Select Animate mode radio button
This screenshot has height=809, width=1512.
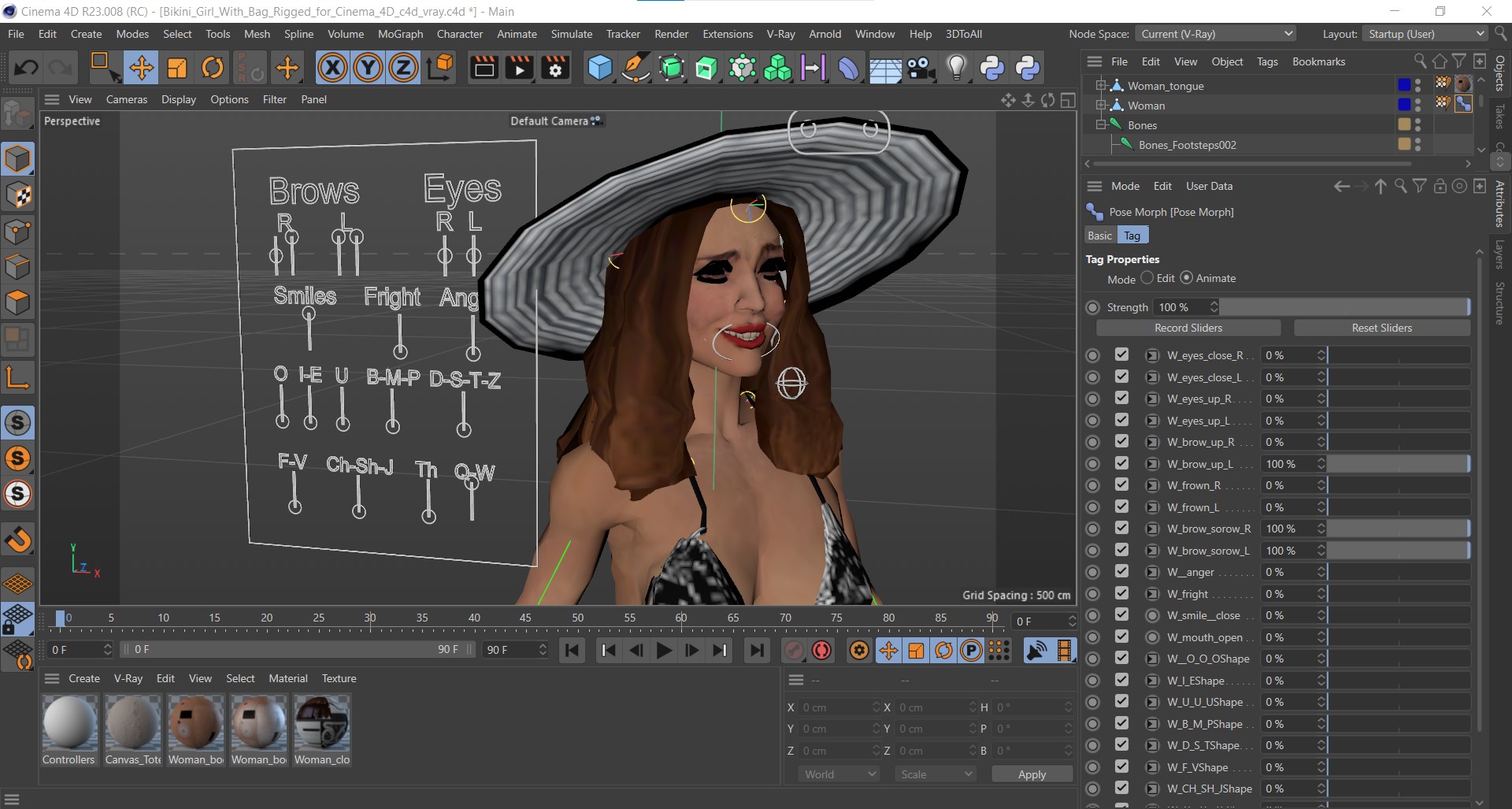point(1187,278)
